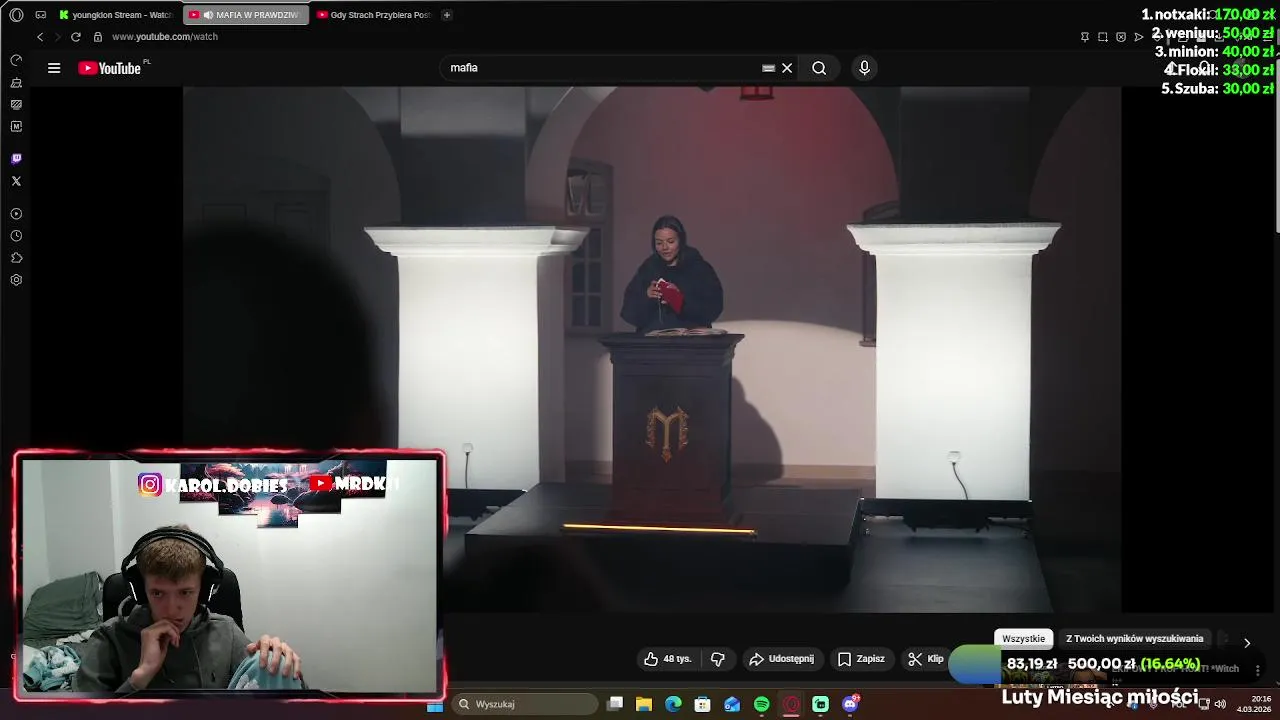Start voice search with the microphone
1280x720 pixels.
click(x=865, y=68)
